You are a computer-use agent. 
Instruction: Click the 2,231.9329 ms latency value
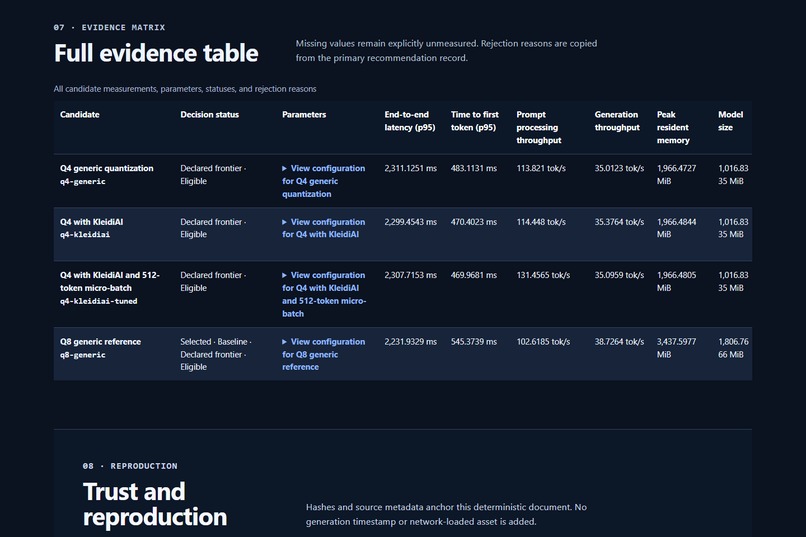click(410, 342)
